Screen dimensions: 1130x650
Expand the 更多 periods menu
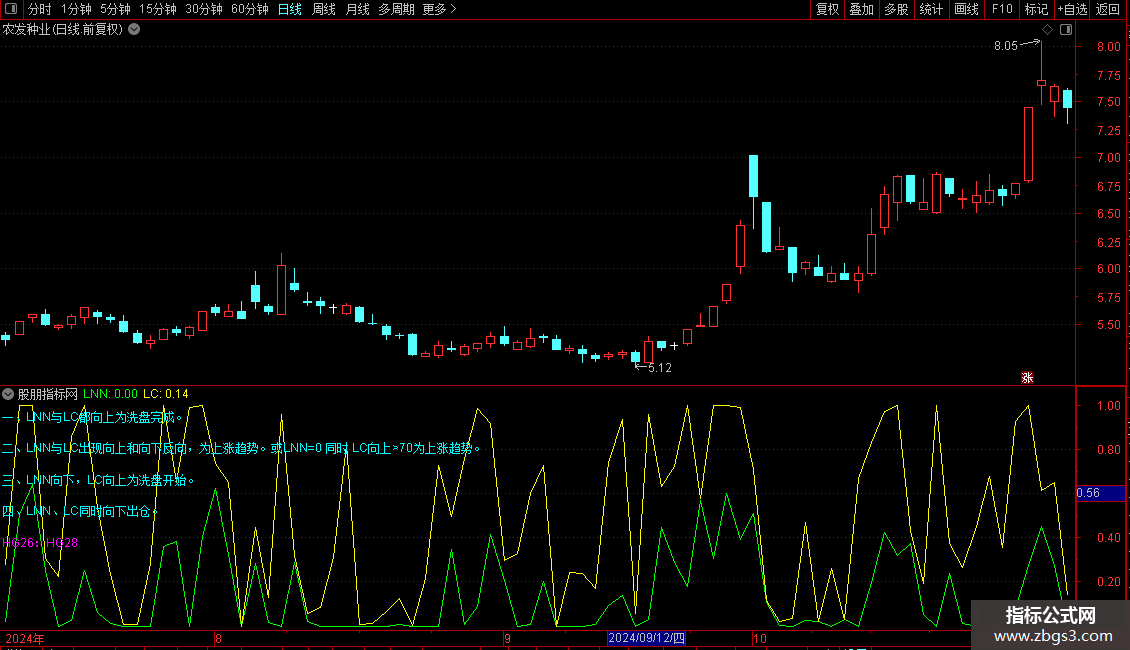coord(440,9)
